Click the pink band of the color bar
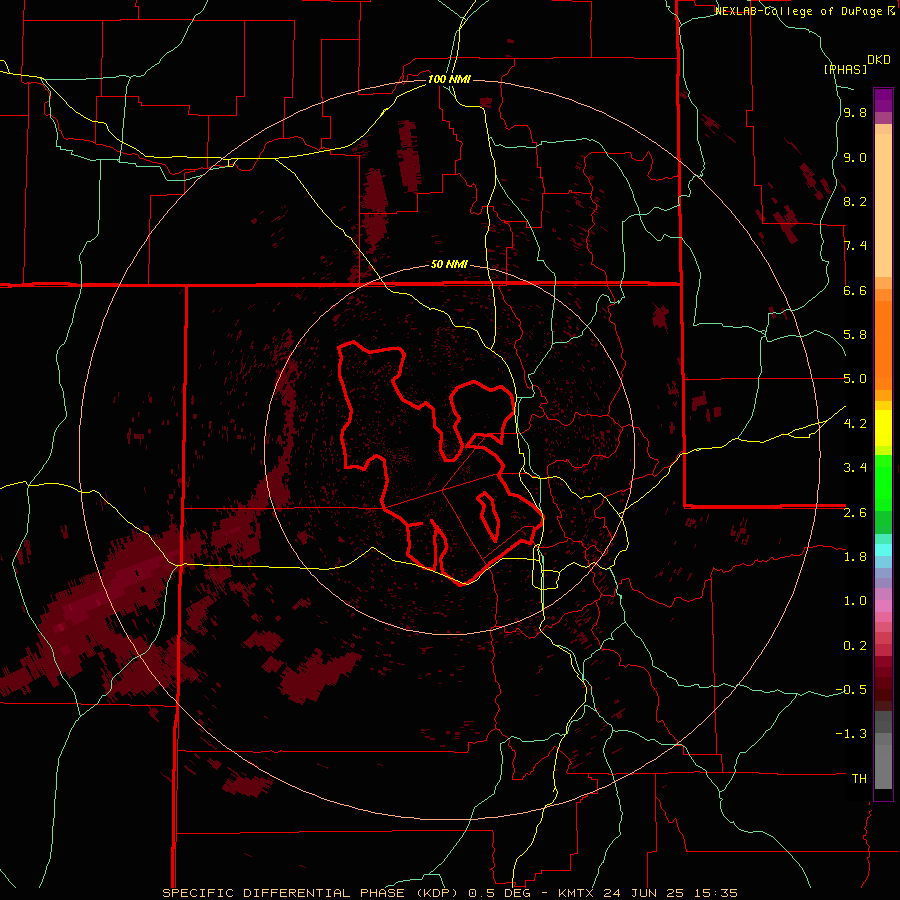This screenshot has width=900, height=900. pos(883,606)
